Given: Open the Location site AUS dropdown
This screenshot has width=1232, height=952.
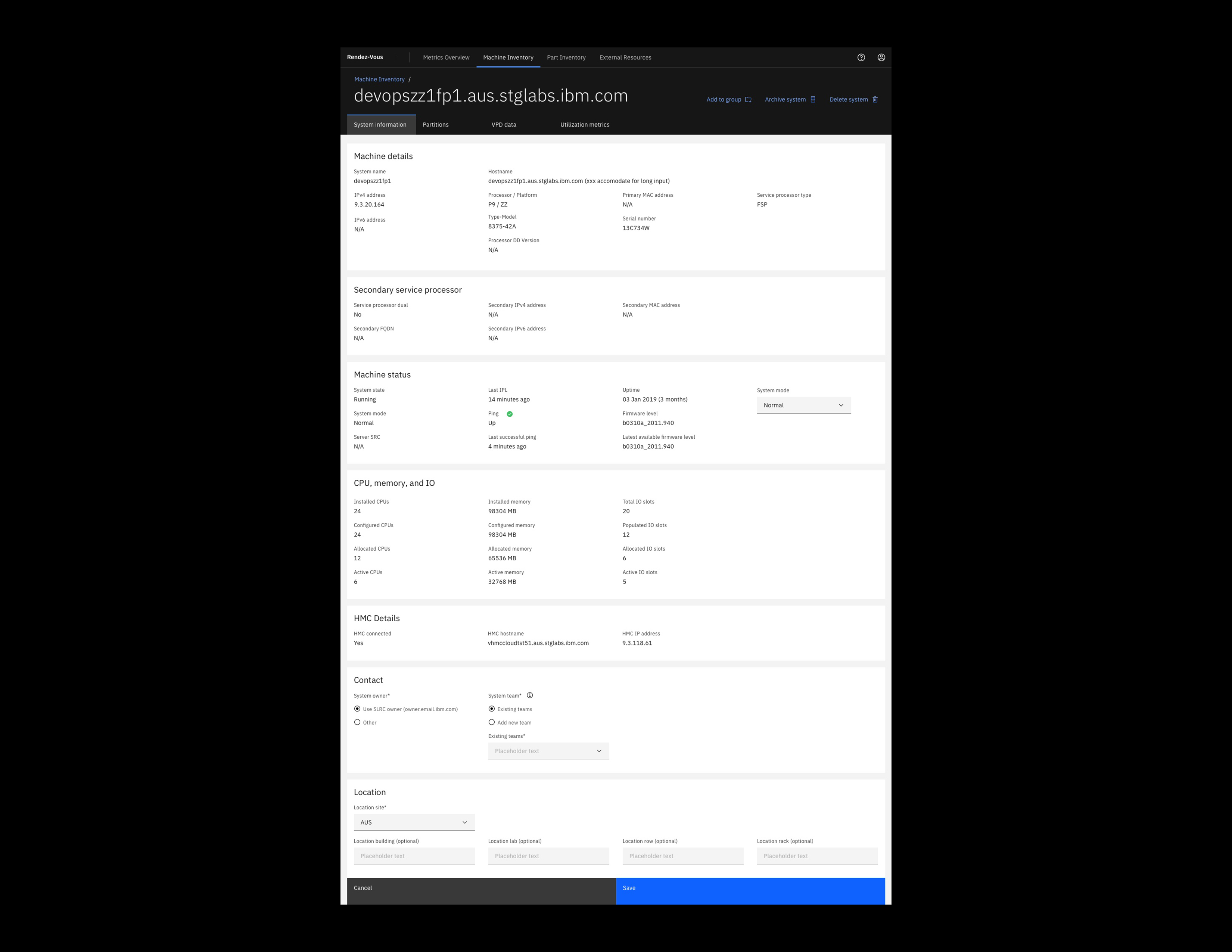Looking at the screenshot, I should [x=414, y=822].
